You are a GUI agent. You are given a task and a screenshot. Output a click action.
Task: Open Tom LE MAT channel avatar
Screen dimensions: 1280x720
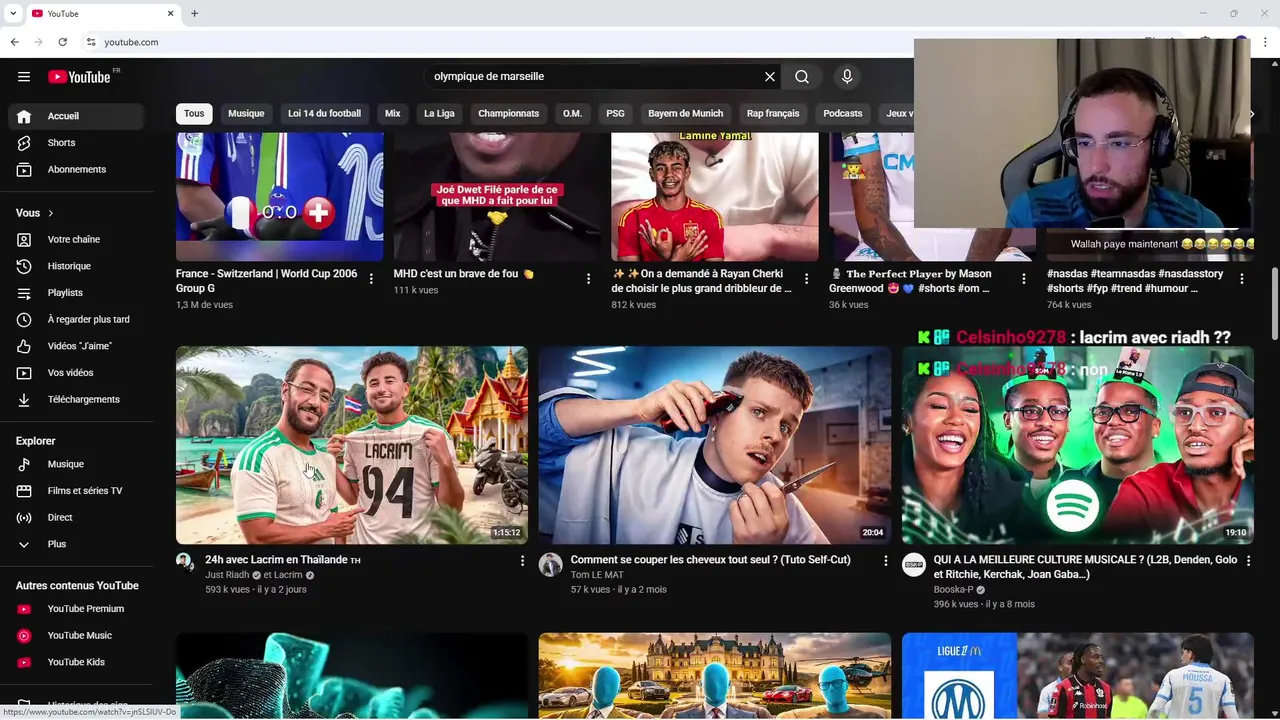pyautogui.click(x=551, y=565)
